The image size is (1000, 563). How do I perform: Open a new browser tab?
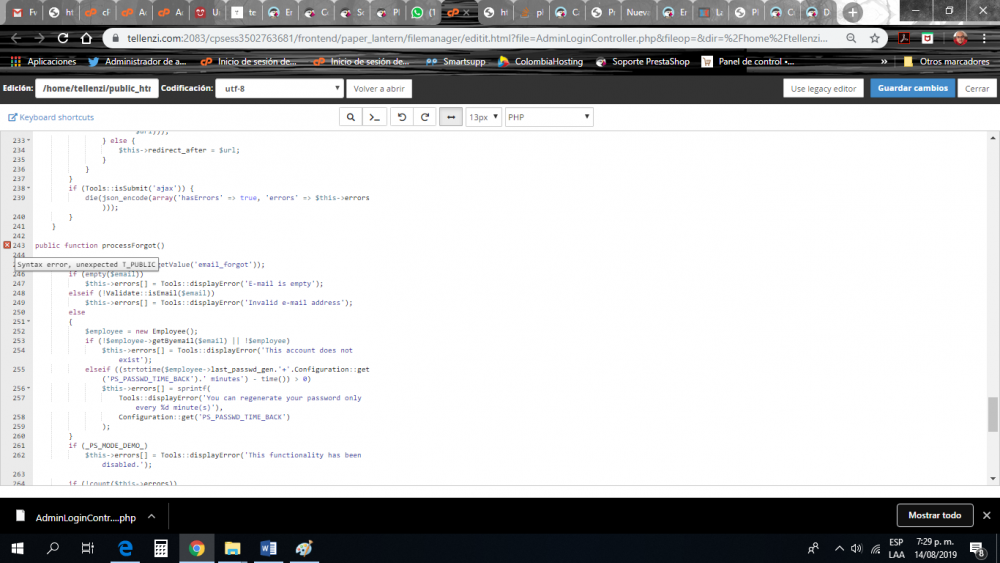(853, 12)
